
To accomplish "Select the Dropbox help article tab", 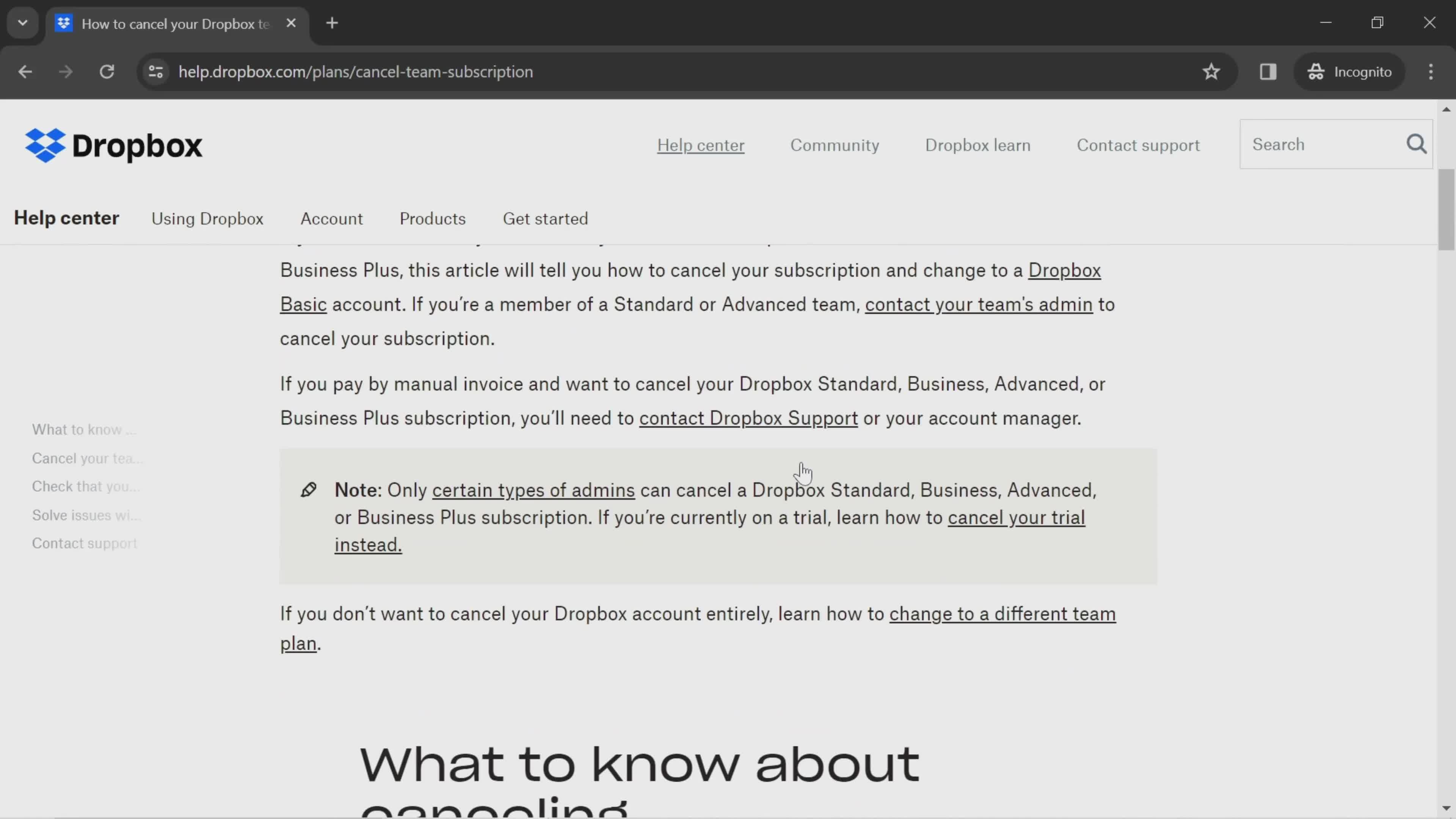I will (177, 24).
